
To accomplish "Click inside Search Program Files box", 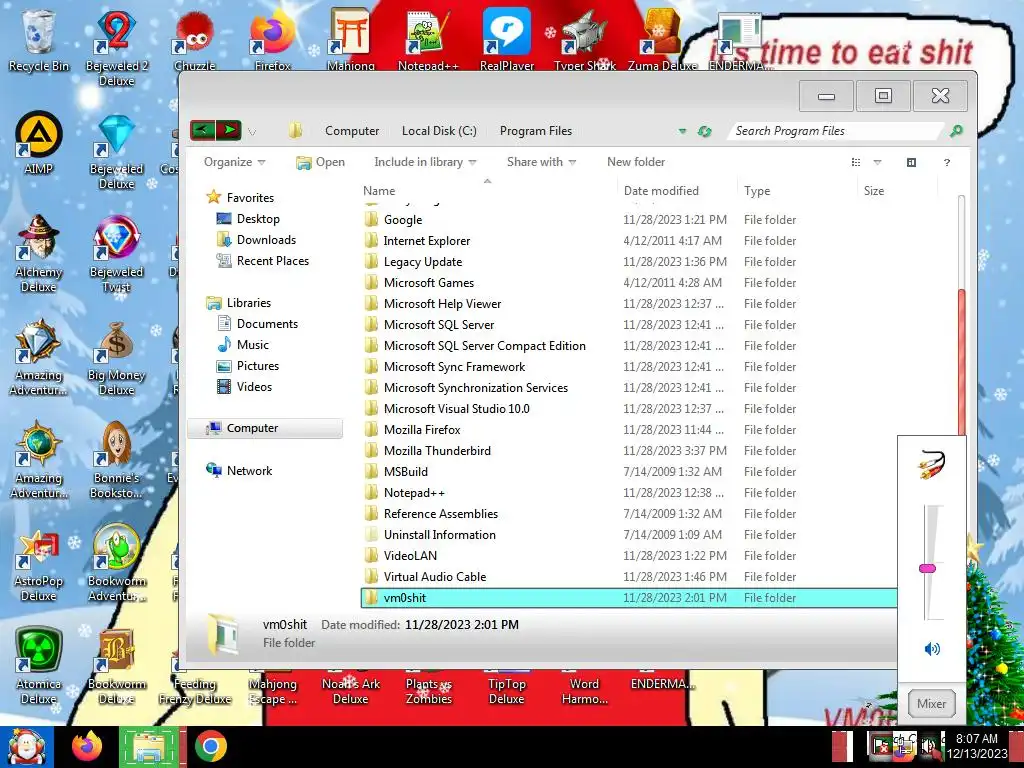I will [837, 131].
